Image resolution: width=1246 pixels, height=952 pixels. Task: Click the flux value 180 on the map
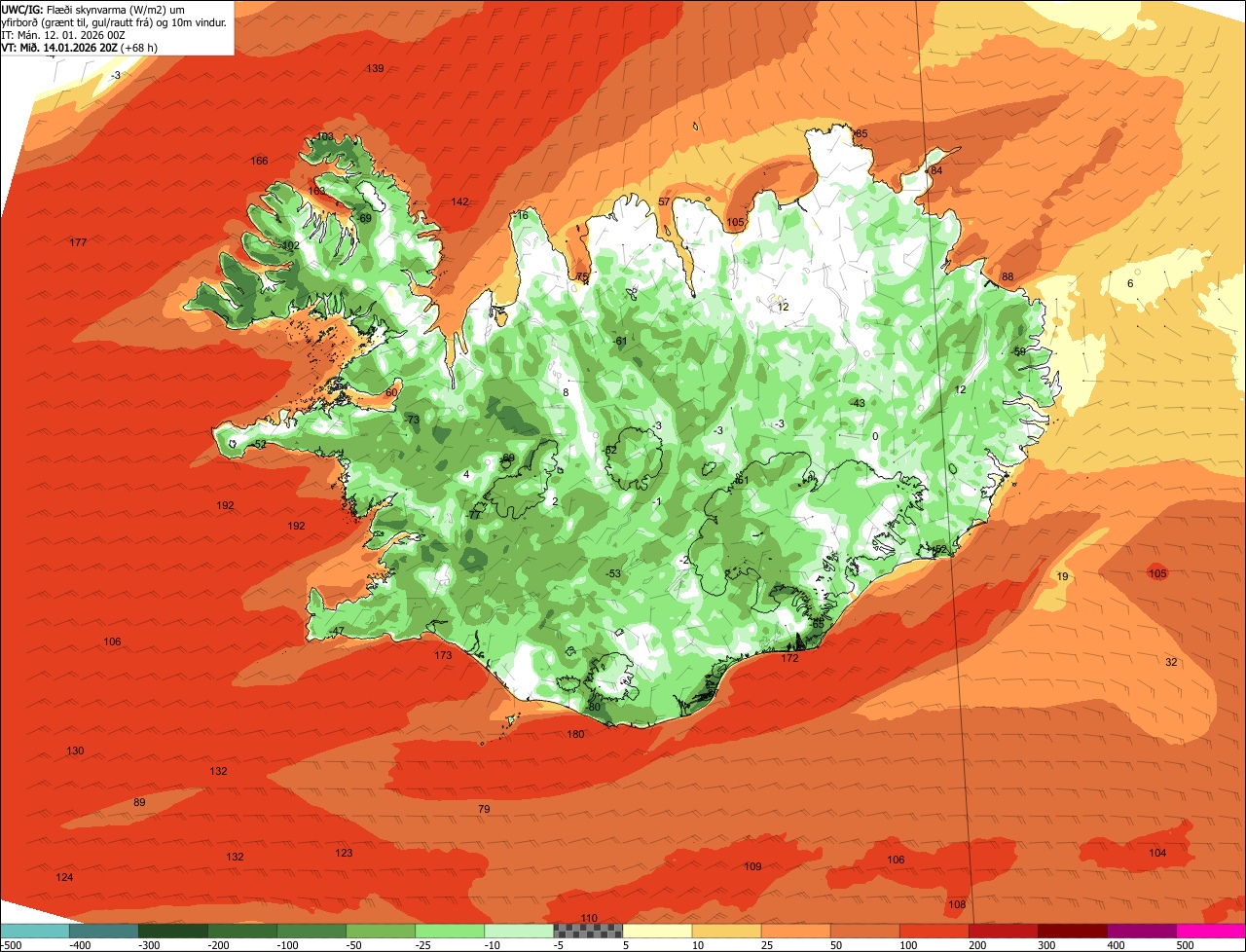(575, 734)
